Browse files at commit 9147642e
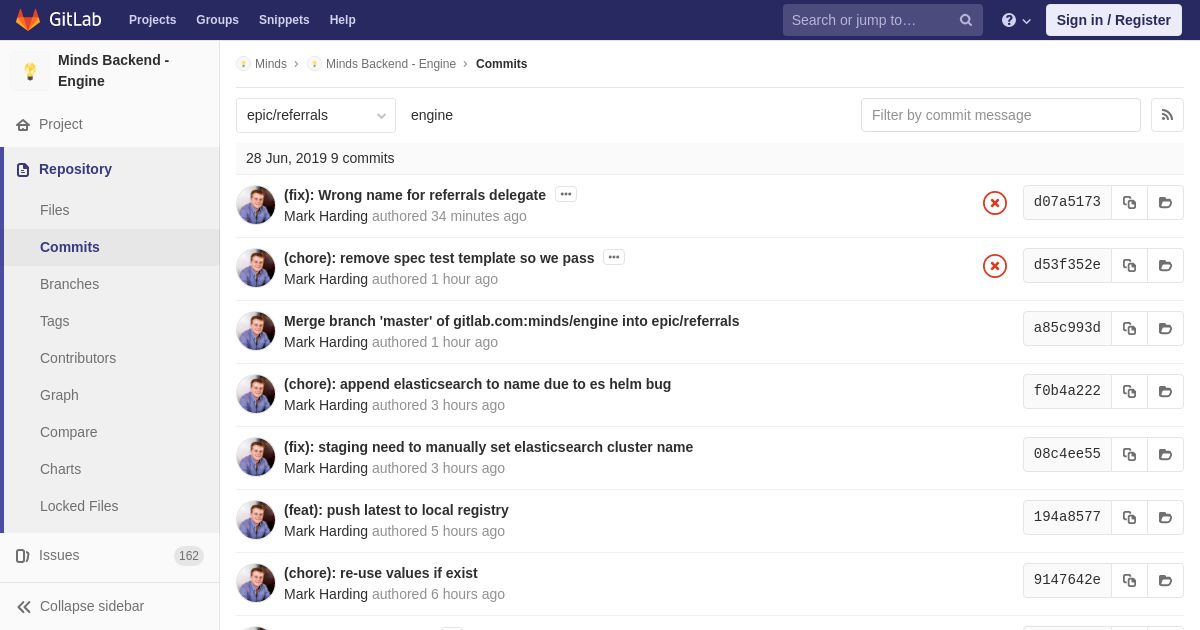This screenshot has width=1200, height=630. (x=1165, y=580)
